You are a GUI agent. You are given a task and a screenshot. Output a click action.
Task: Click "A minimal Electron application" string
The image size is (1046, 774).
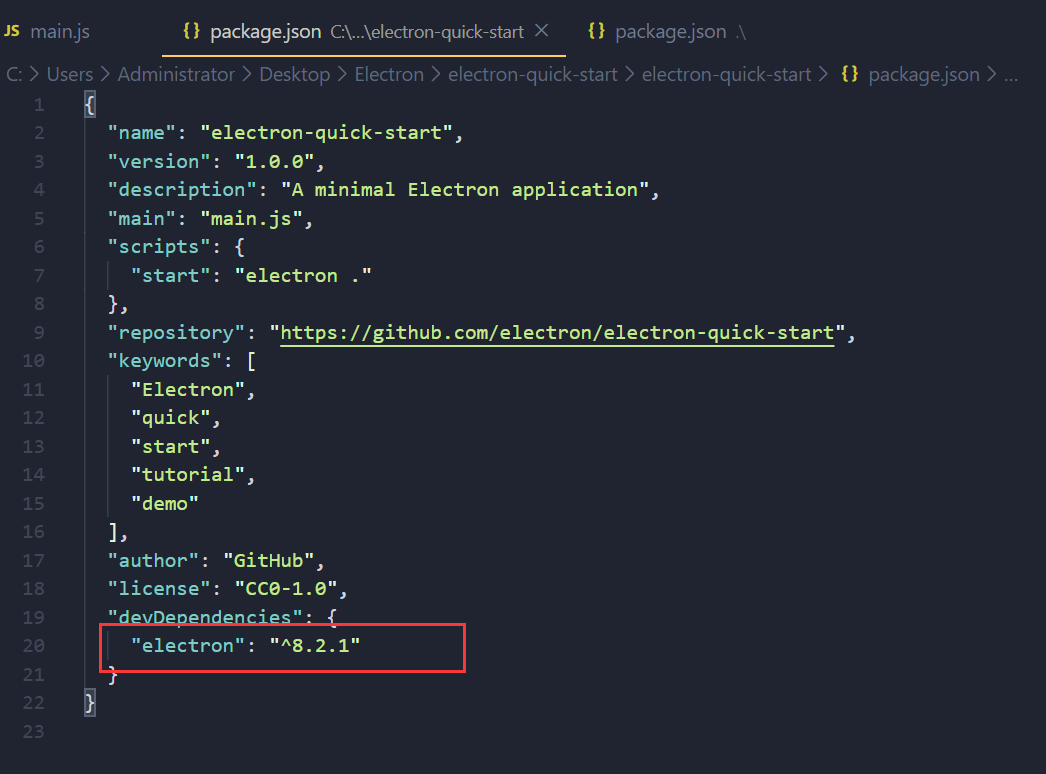point(465,189)
